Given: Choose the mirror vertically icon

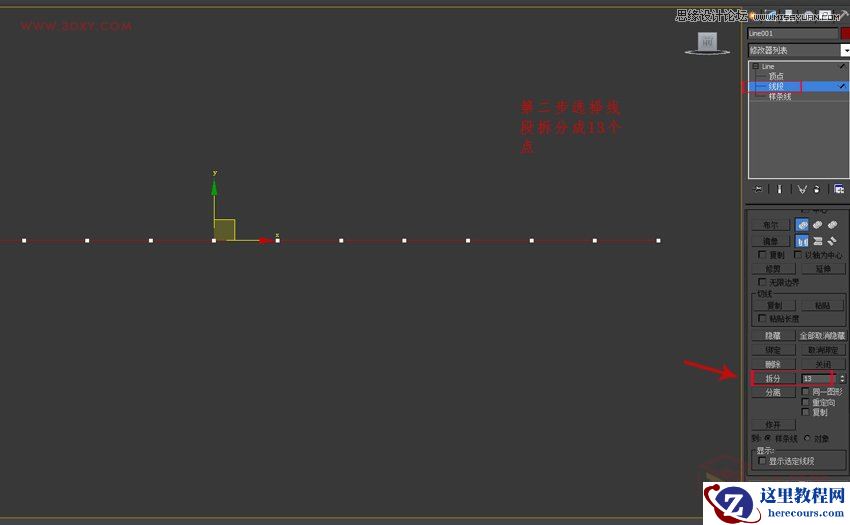Looking at the screenshot, I should pyautogui.click(x=817, y=241).
